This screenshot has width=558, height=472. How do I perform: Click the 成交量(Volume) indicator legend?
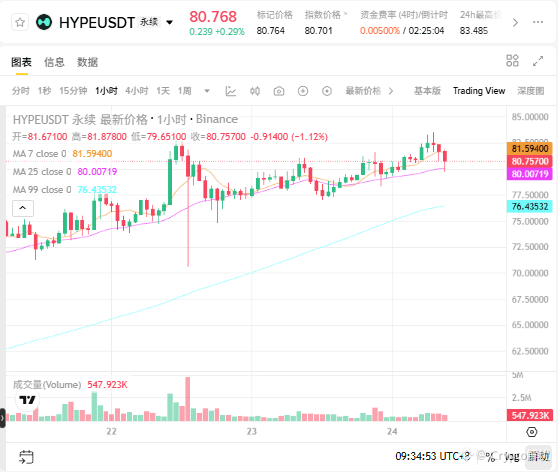click(x=70, y=385)
